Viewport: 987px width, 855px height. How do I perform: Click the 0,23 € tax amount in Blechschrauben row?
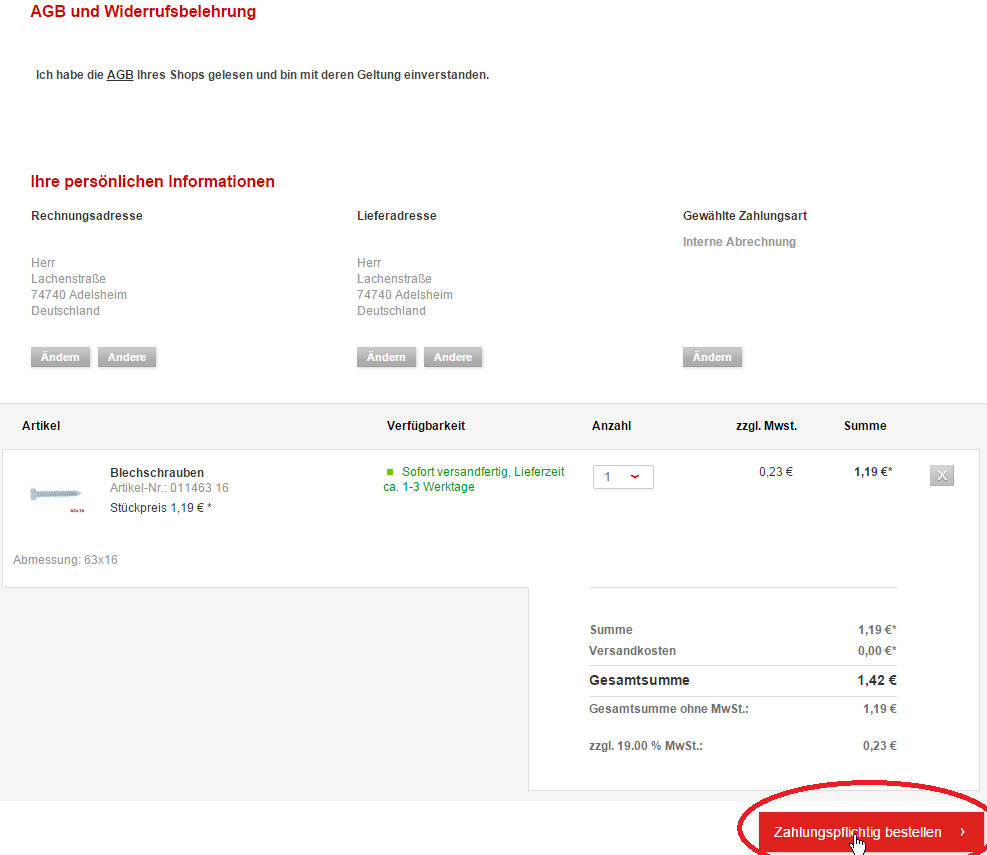point(776,472)
